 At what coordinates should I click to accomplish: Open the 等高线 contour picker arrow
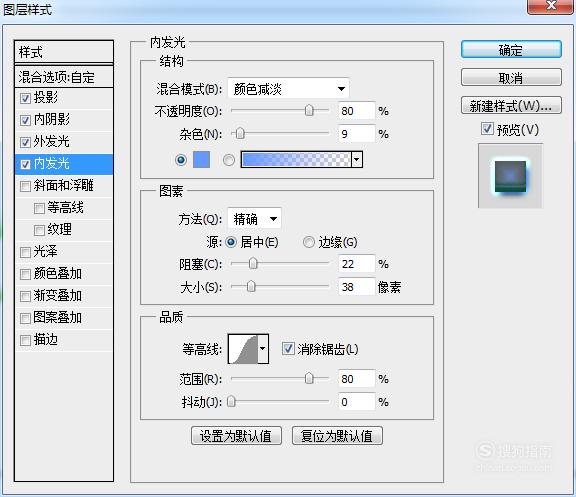click(x=263, y=348)
